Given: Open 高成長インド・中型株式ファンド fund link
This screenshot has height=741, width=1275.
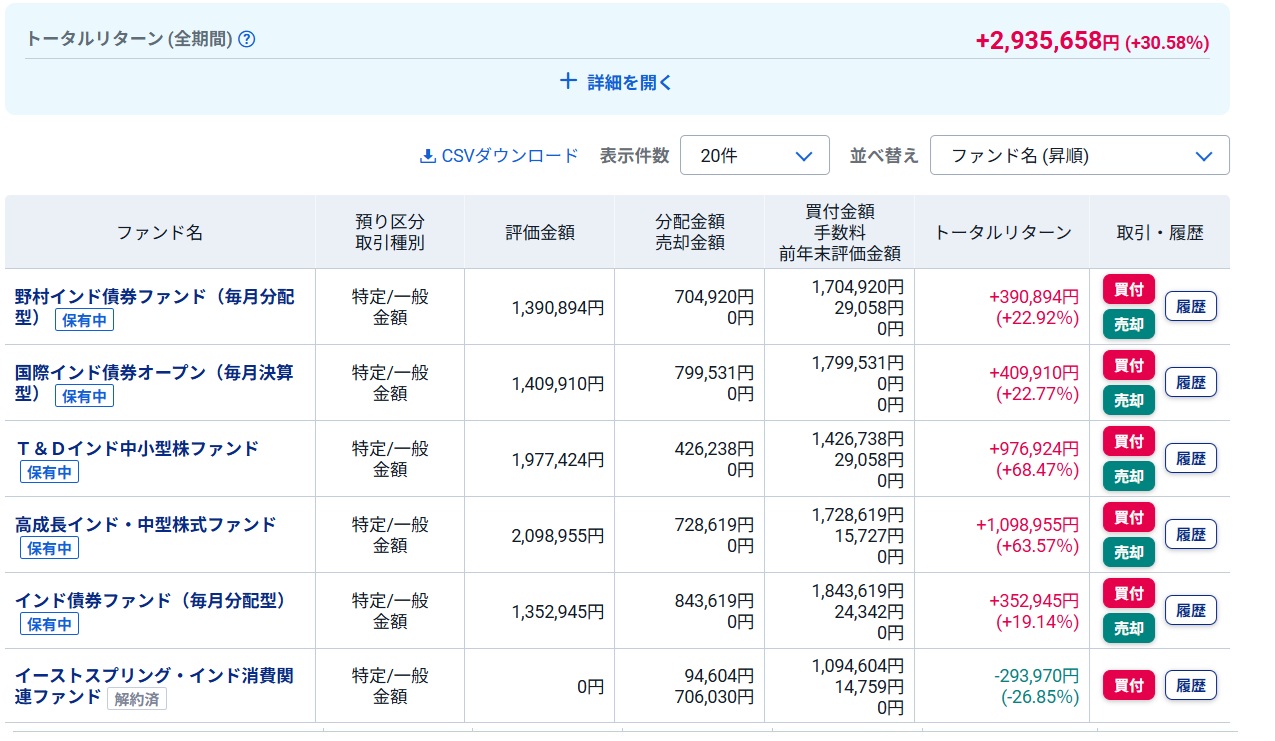Looking at the screenshot, I should point(146,525).
